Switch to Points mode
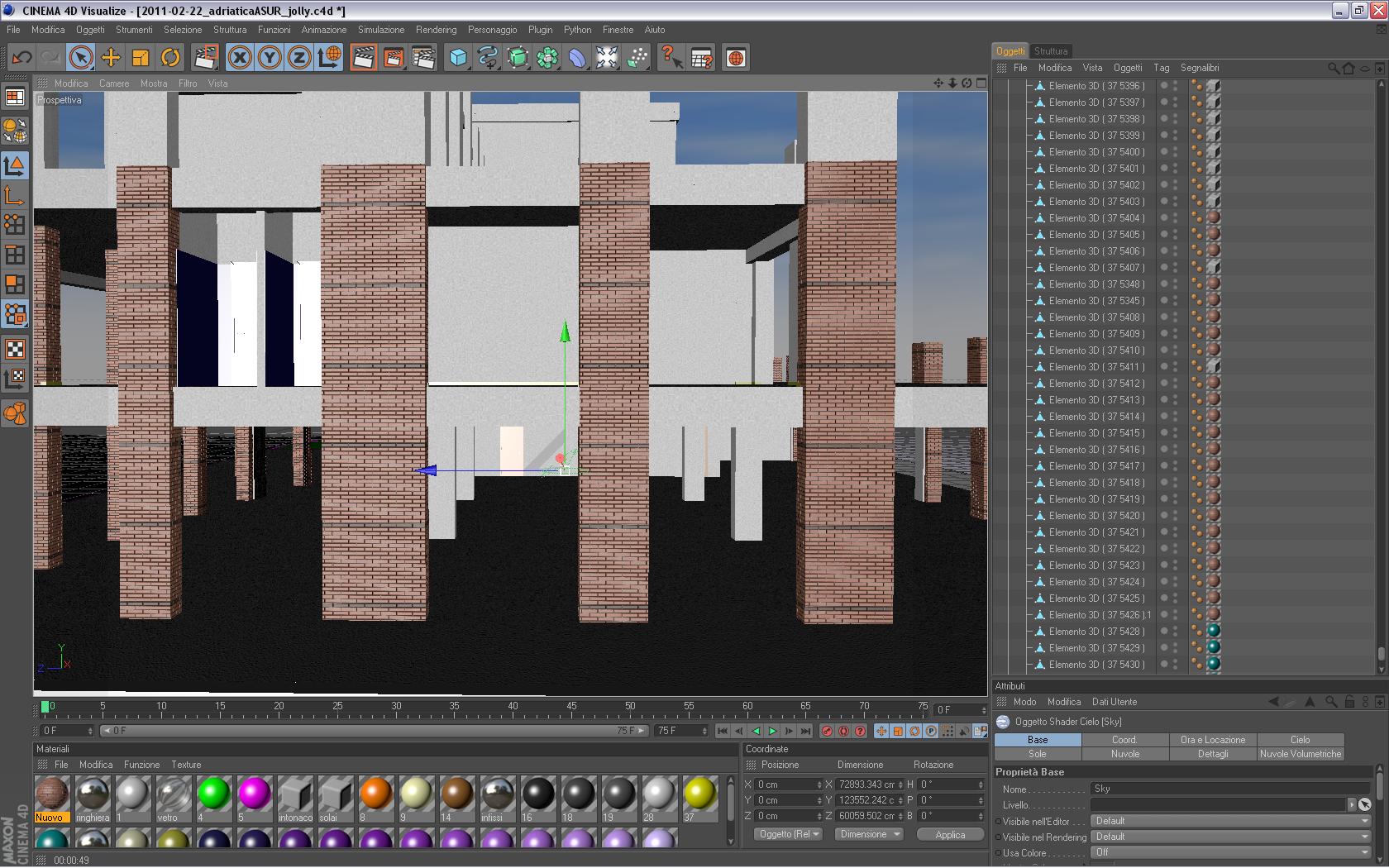Screen dimensions: 1389x868 [x=15, y=225]
